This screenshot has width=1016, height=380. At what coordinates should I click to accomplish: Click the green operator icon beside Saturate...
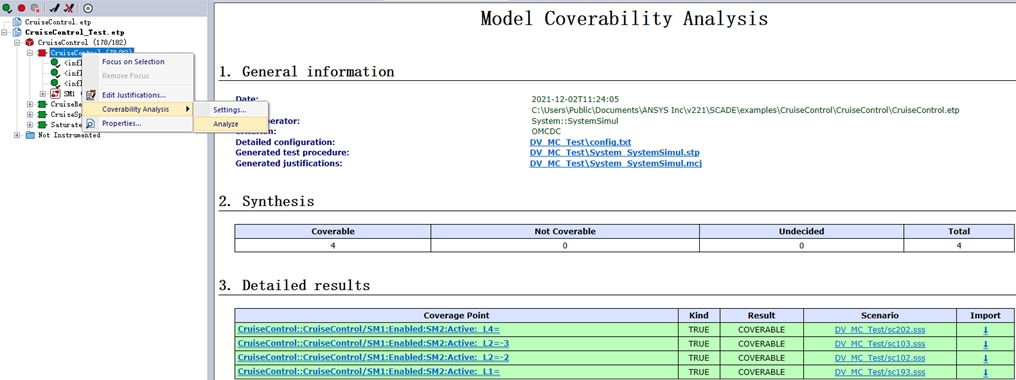pyautogui.click(x=42, y=125)
